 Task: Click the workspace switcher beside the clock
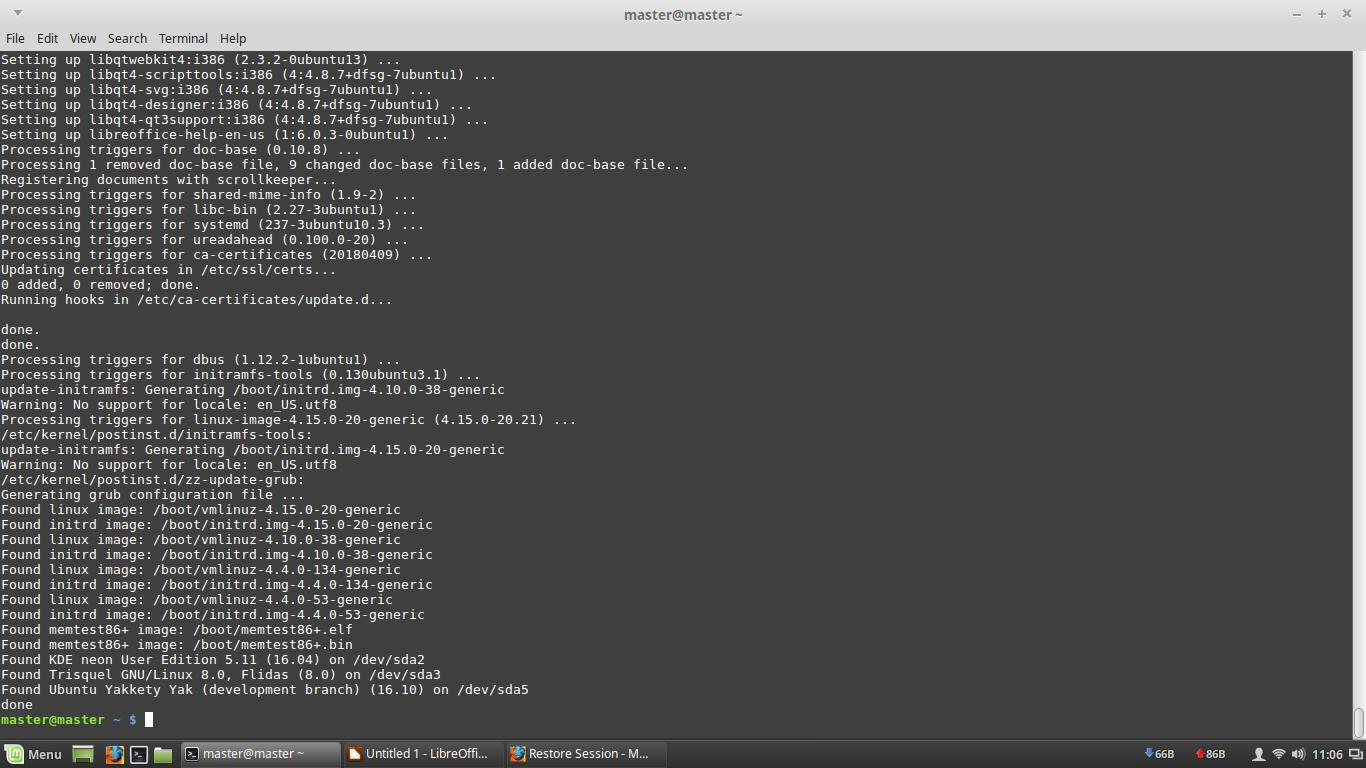coord(1355,754)
